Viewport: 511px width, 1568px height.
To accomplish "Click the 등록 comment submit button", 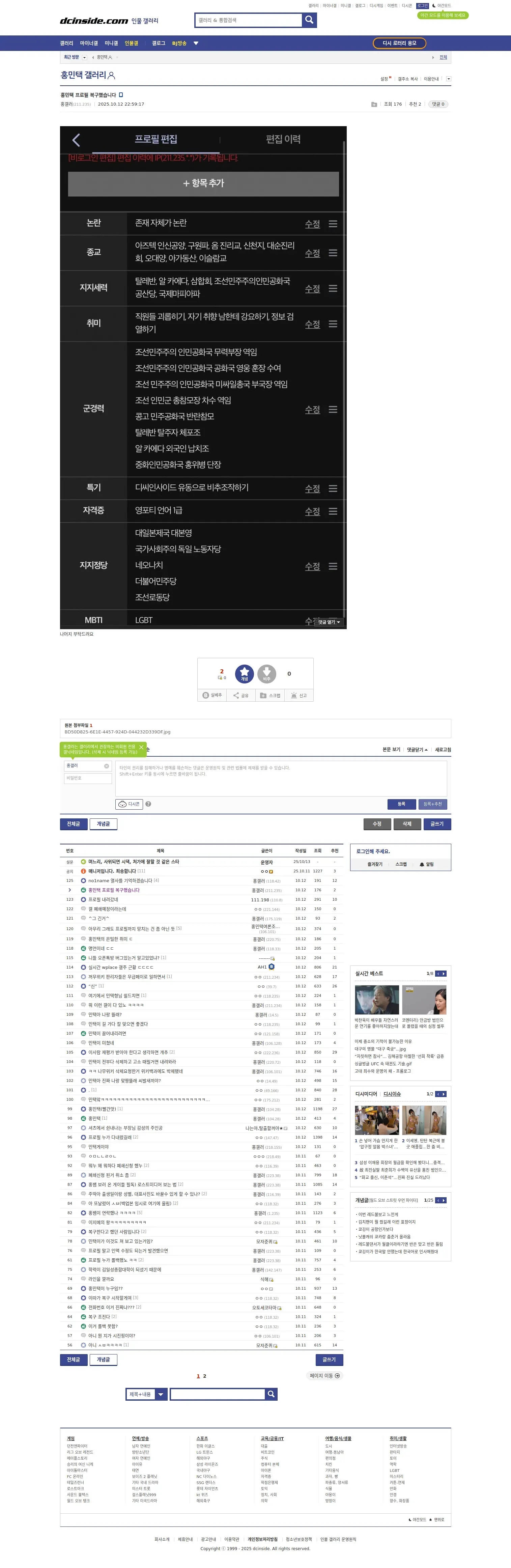I will (x=401, y=804).
